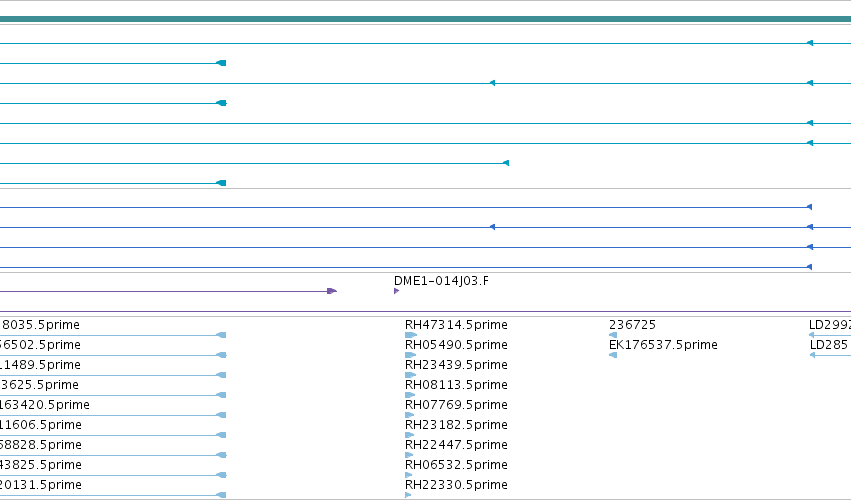Select the DME1-014J03.F feature label
The height and width of the screenshot is (500, 851).
(441, 281)
